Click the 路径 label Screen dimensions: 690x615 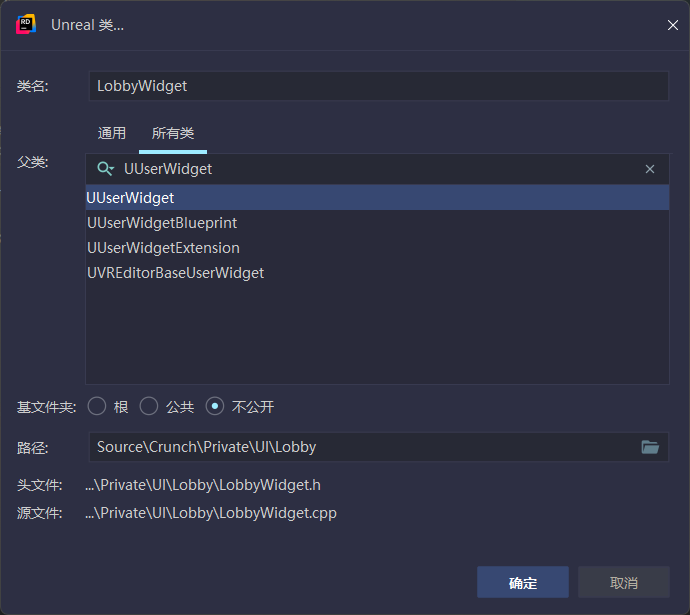click(33, 448)
